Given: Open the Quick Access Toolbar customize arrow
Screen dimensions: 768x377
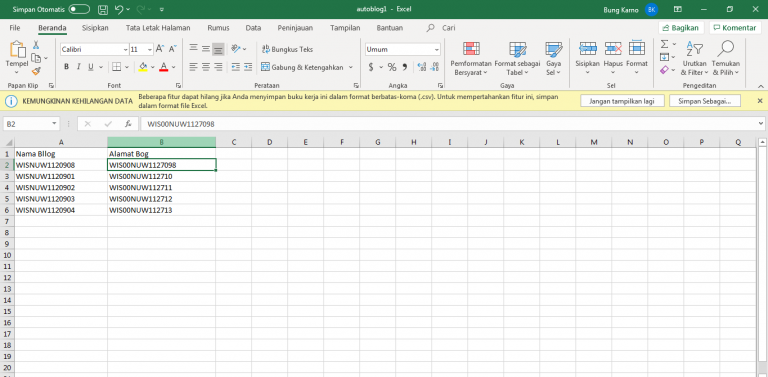Looking at the screenshot, I should (162, 9).
